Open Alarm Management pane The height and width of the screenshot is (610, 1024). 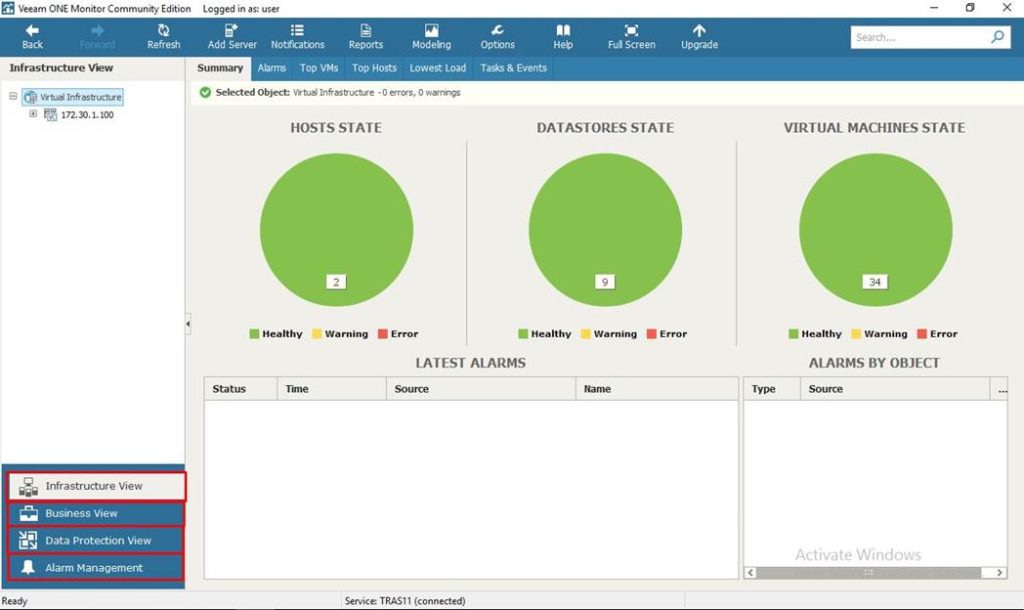coord(95,568)
